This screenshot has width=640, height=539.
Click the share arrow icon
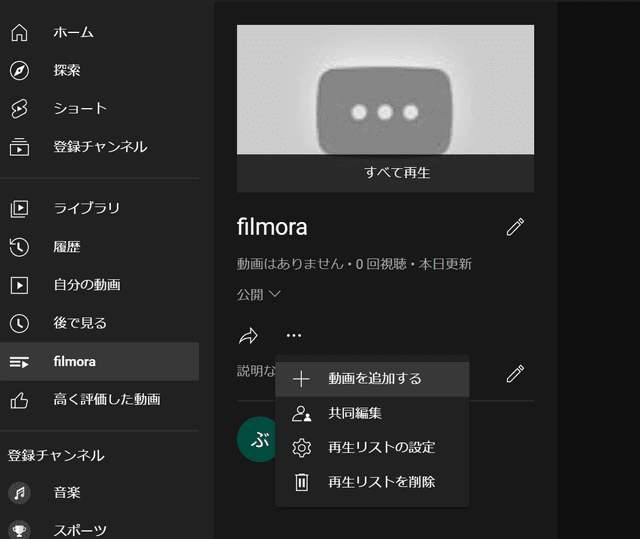[248, 336]
